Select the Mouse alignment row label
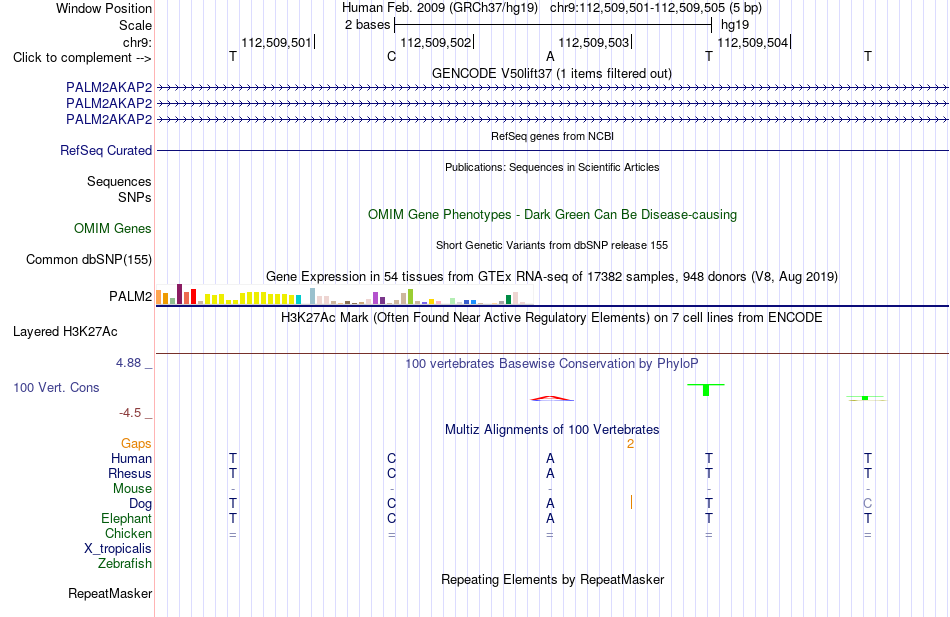Image resolution: width=950 pixels, height=617 pixels. pyautogui.click(x=133, y=489)
